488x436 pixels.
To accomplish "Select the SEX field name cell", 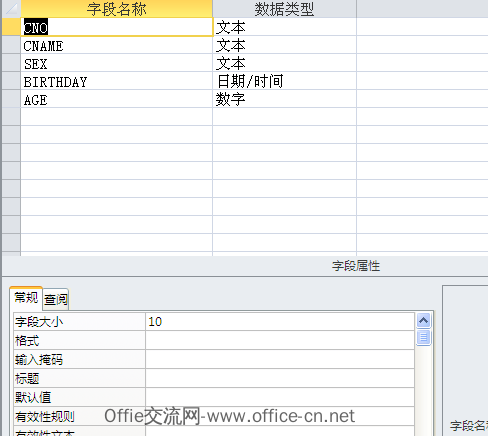I will [116, 63].
